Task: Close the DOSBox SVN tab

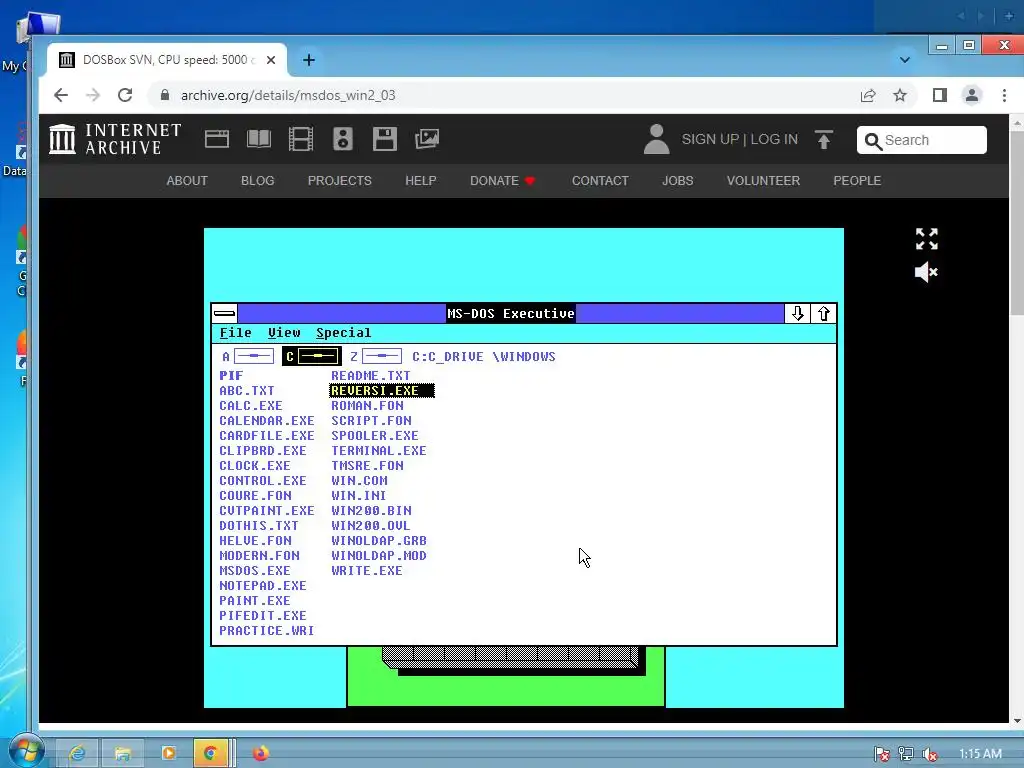Action: pos(271,60)
